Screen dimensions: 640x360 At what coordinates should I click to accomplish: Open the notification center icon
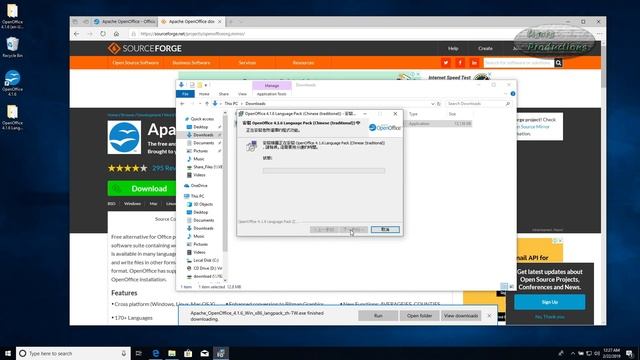click(630, 353)
